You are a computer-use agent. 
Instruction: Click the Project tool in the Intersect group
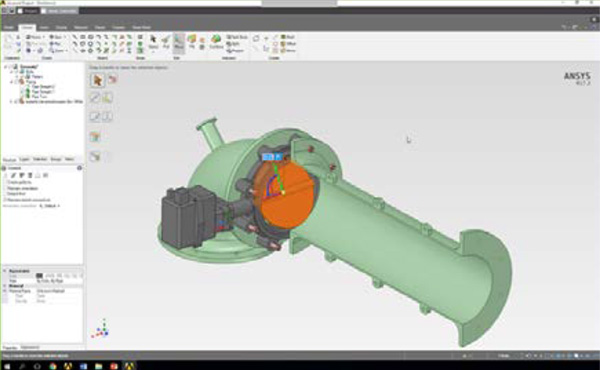(235, 51)
